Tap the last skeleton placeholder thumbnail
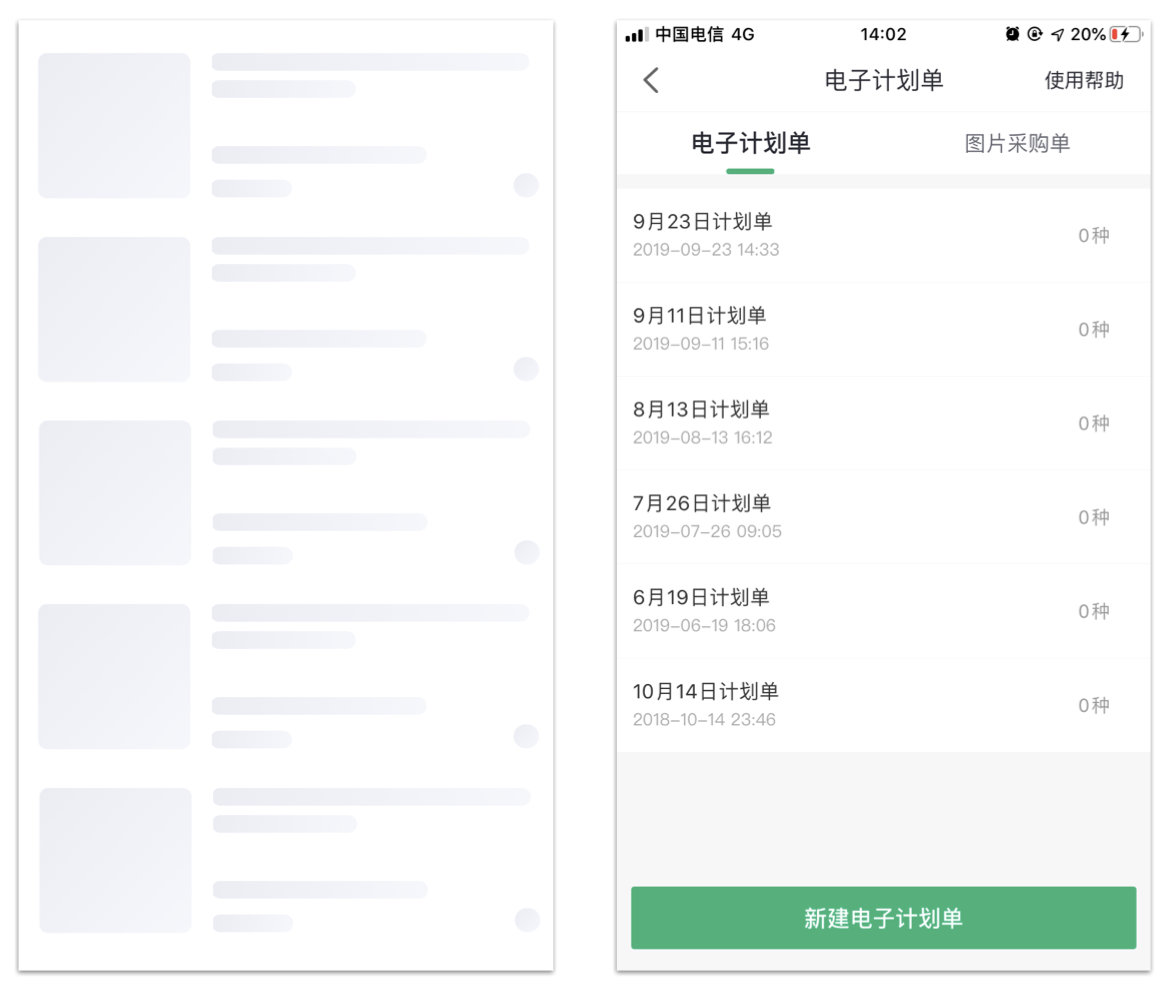 115,860
